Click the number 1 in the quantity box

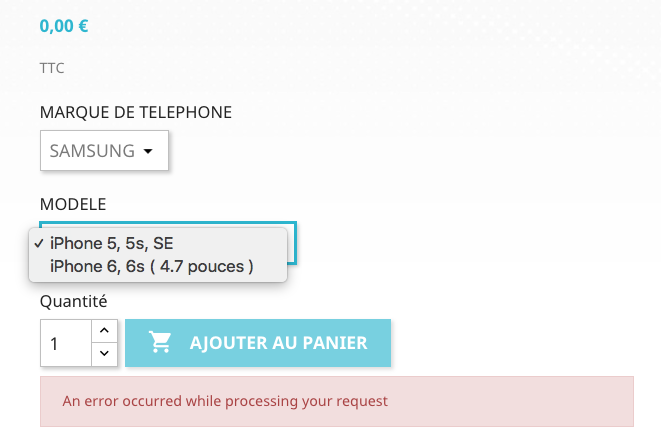tap(54, 344)
